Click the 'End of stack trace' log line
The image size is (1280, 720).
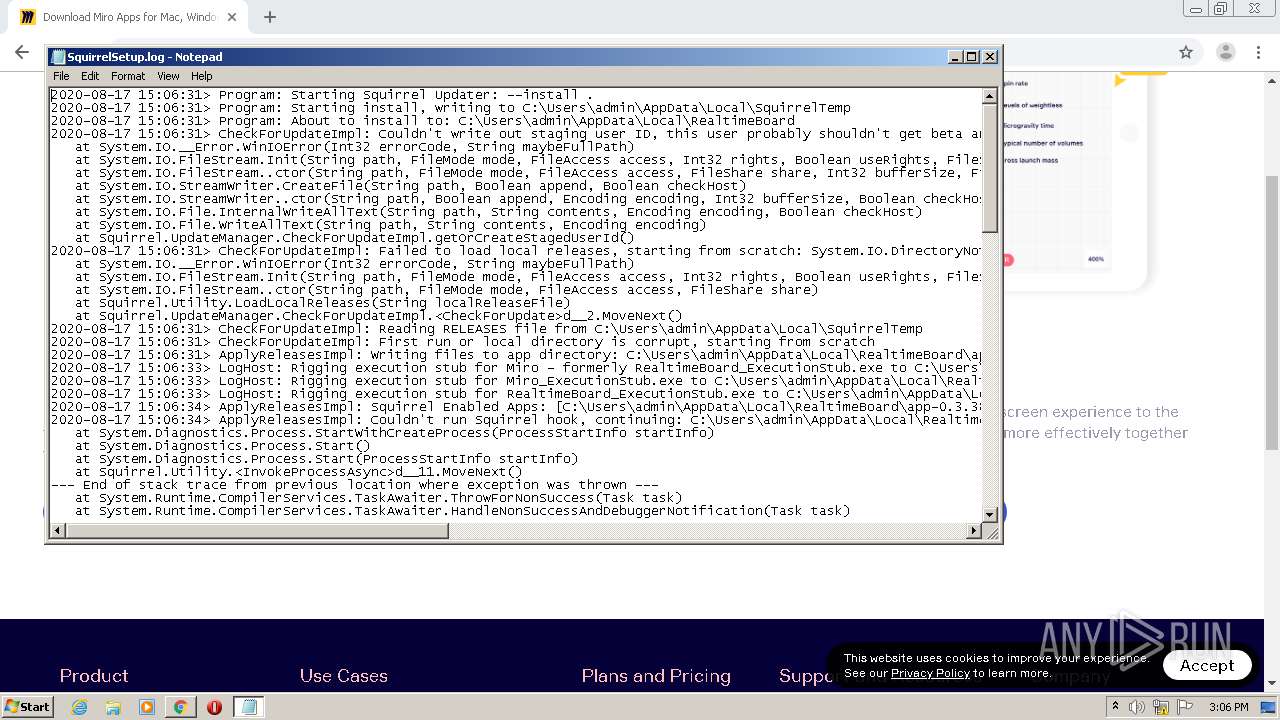coord(355,485)
